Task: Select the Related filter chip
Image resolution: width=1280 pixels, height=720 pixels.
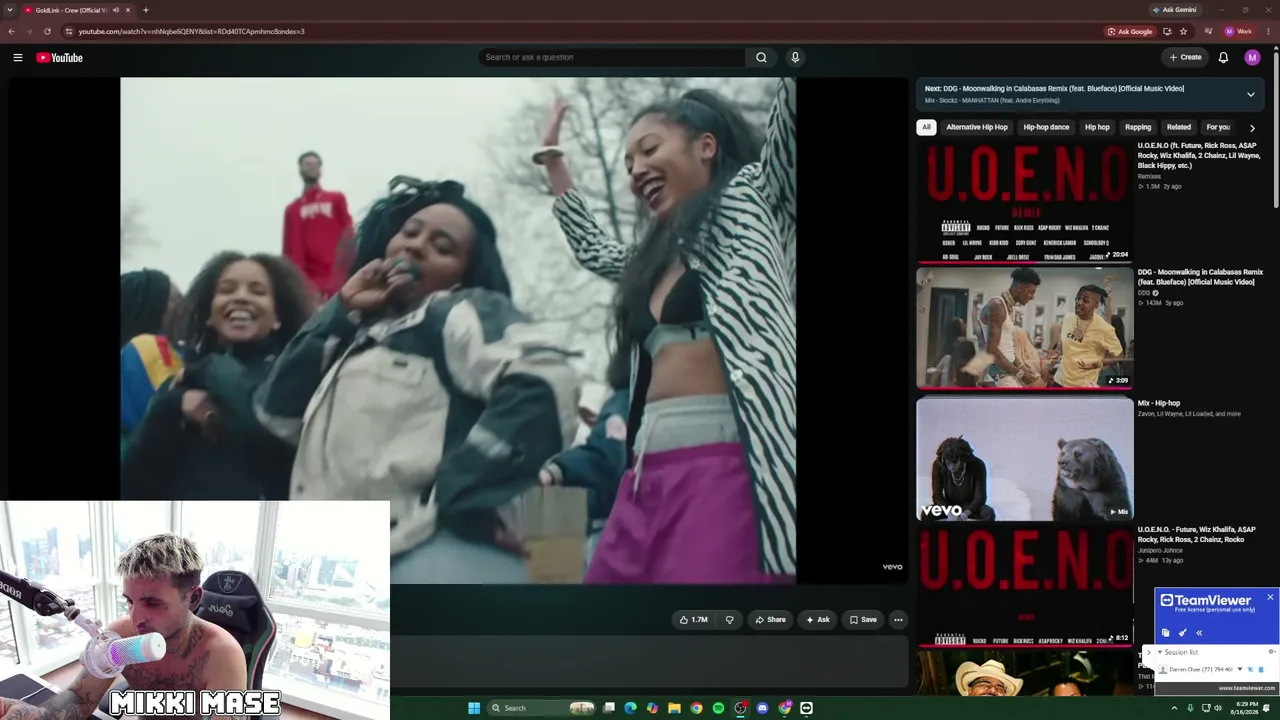Action: [1179, 127]
